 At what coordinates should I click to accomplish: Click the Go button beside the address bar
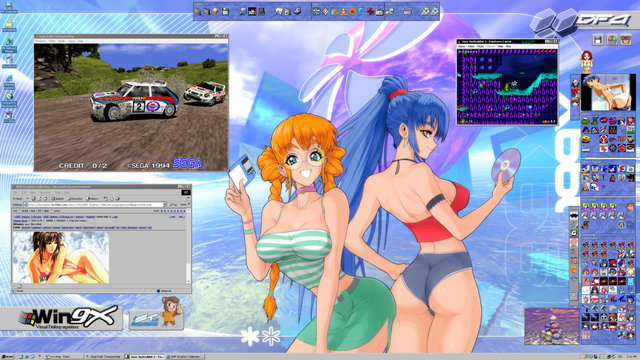(x=173, y=204)
